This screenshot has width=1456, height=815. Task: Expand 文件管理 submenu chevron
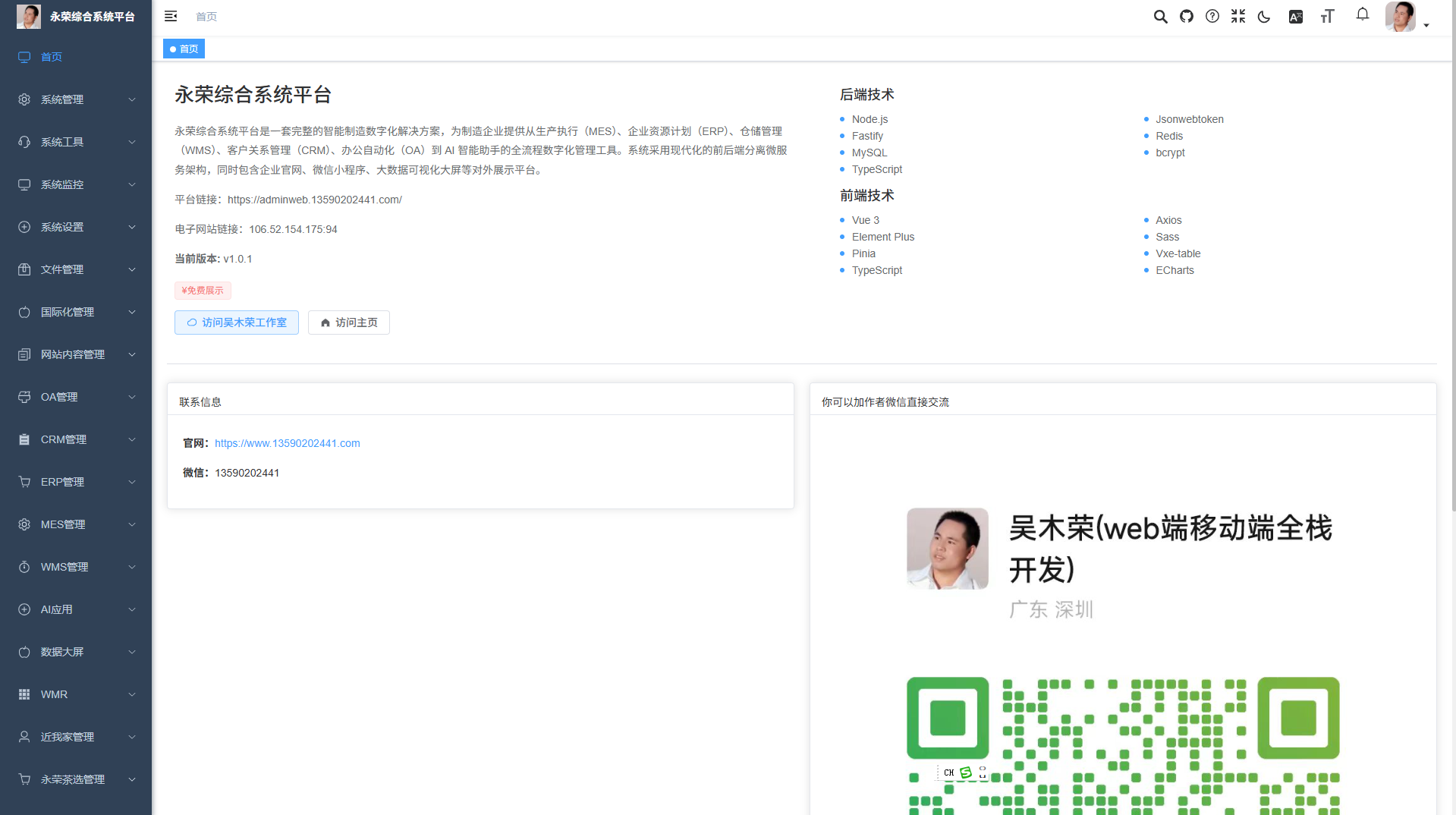(x=132, y=269)
